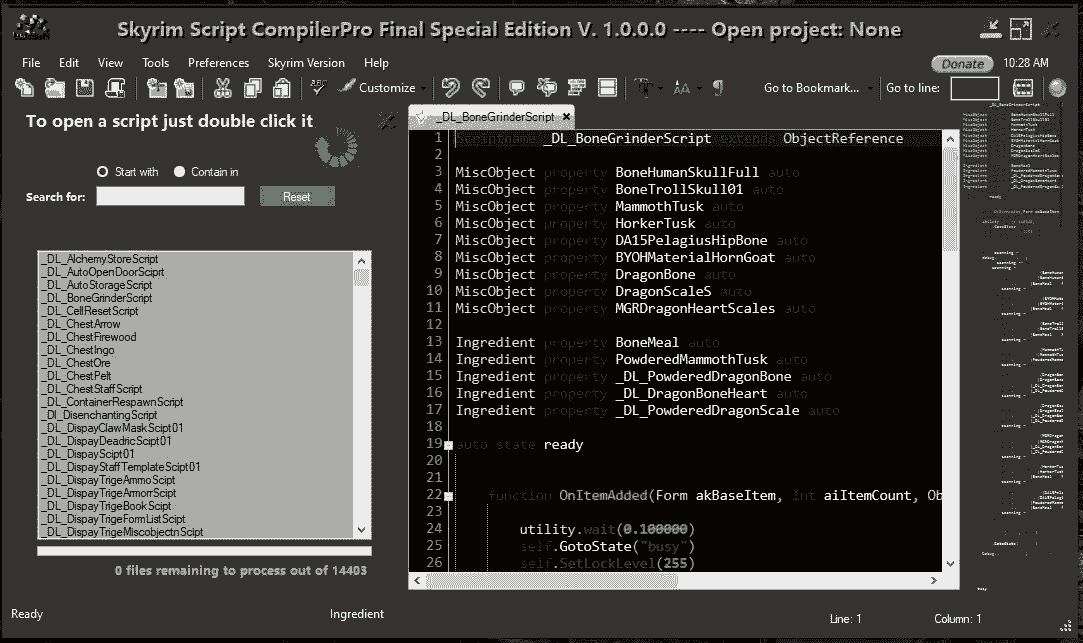Redo the last edit
Screen dimensions: 1083x643
click(481, 88)
